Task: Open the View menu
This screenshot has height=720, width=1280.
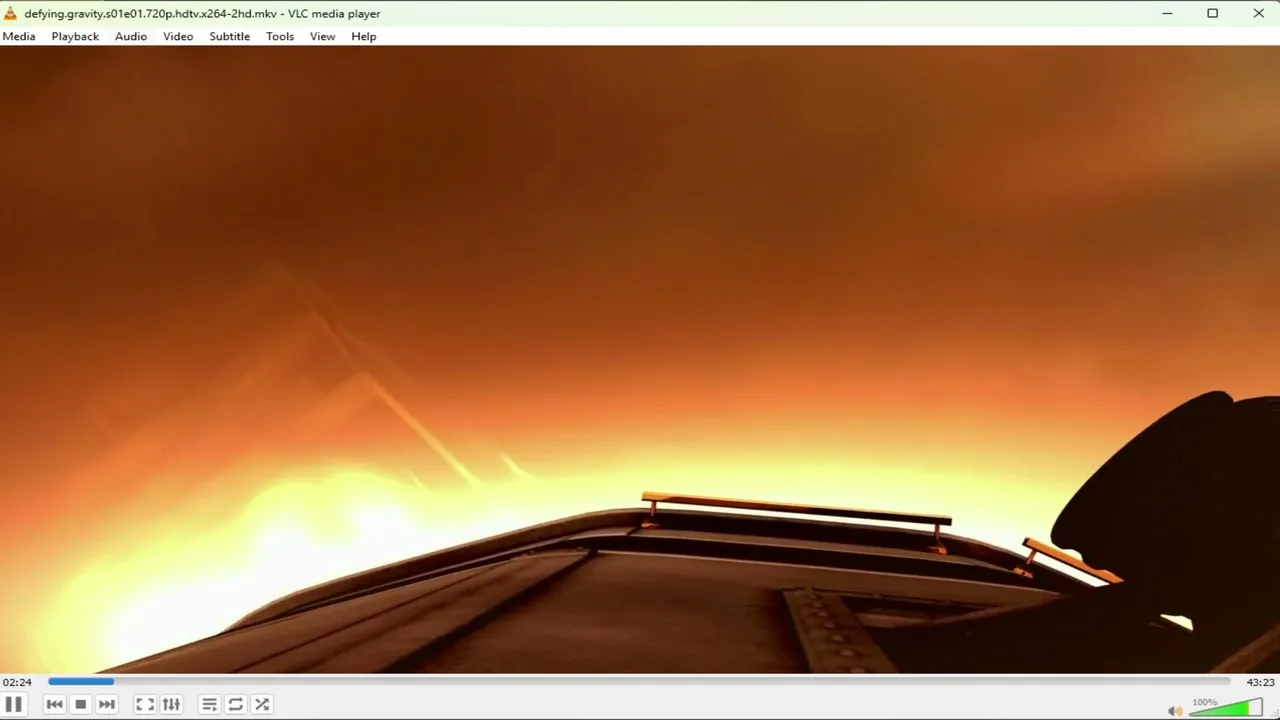Action: tap(322, 36)
